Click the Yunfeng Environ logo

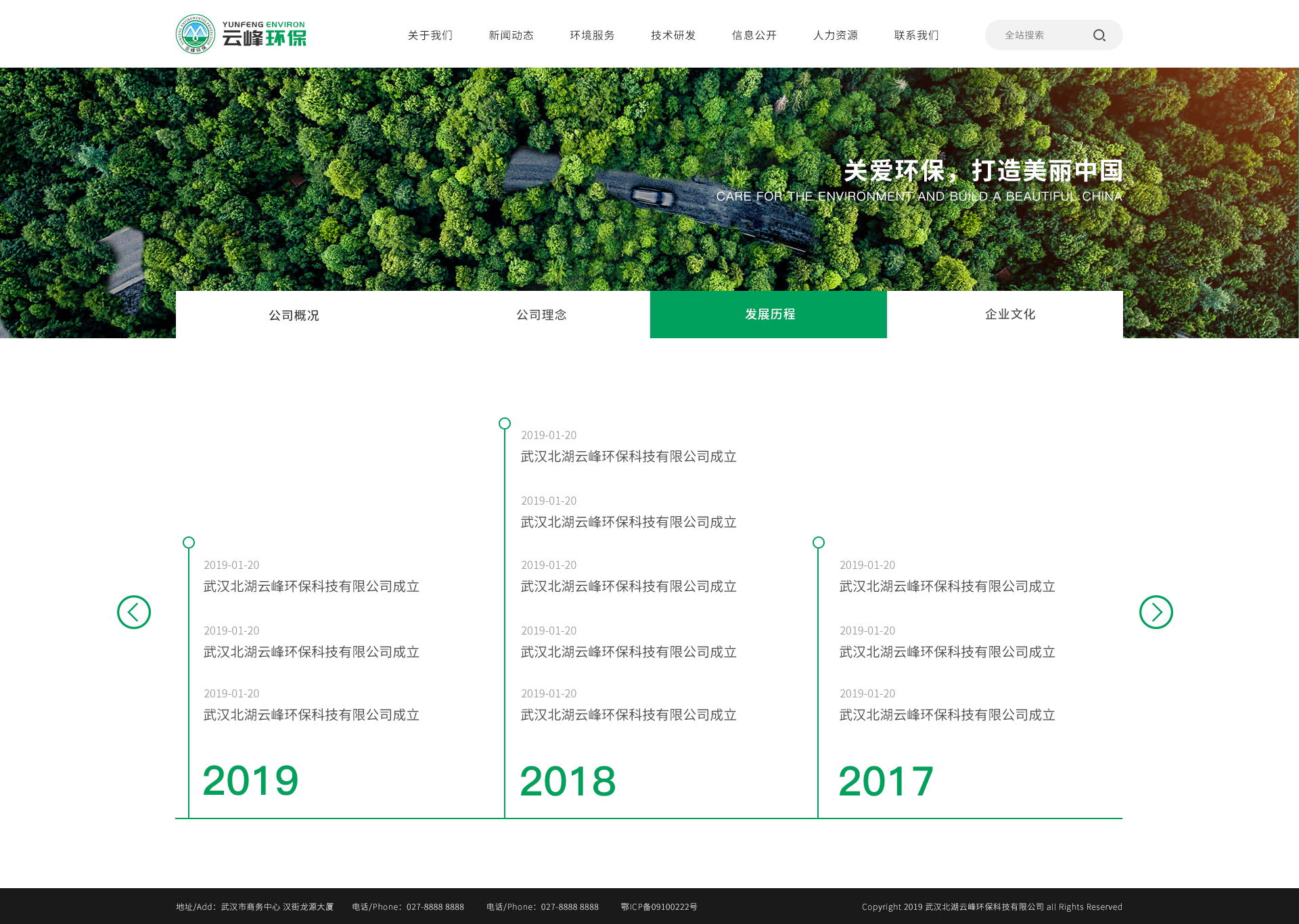coord(241,34)
